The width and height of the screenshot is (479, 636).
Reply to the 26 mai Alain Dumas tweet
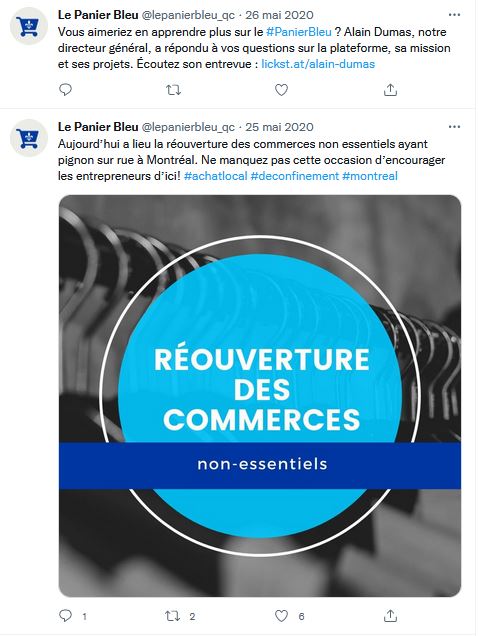(65, 90)
